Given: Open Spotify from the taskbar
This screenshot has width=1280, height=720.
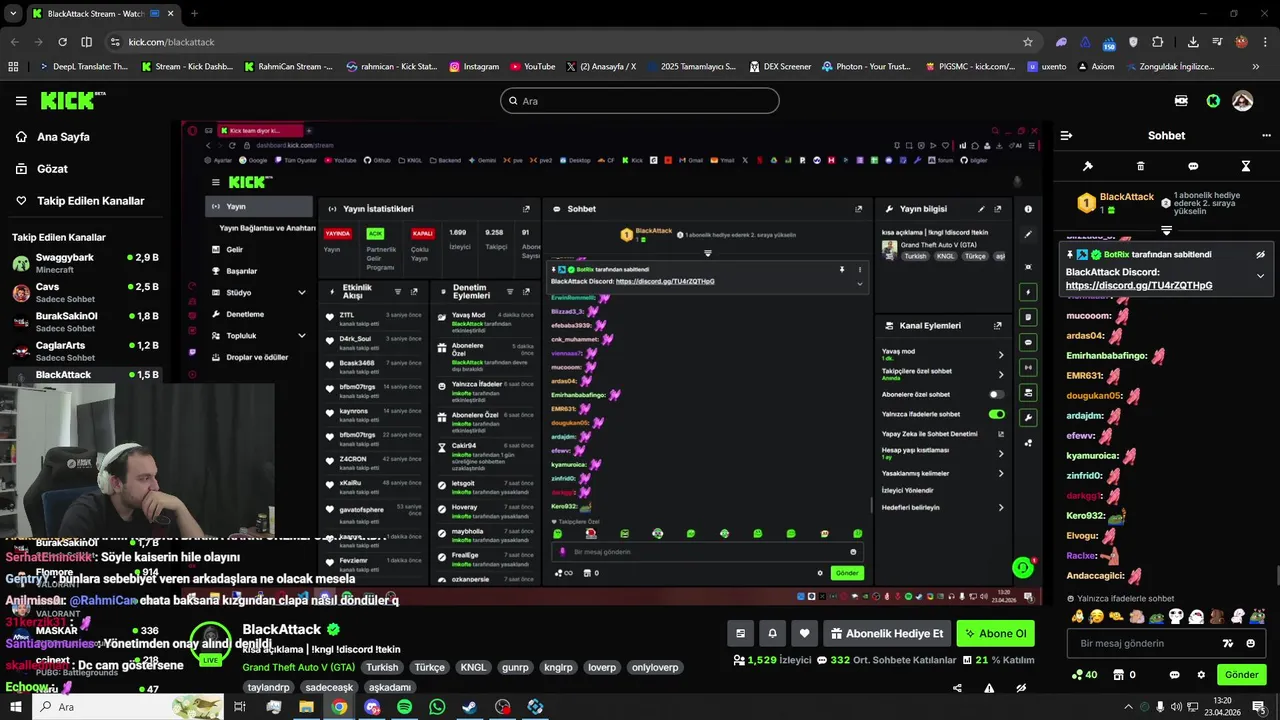Looking at the screenshot, I should click(404, 707).
